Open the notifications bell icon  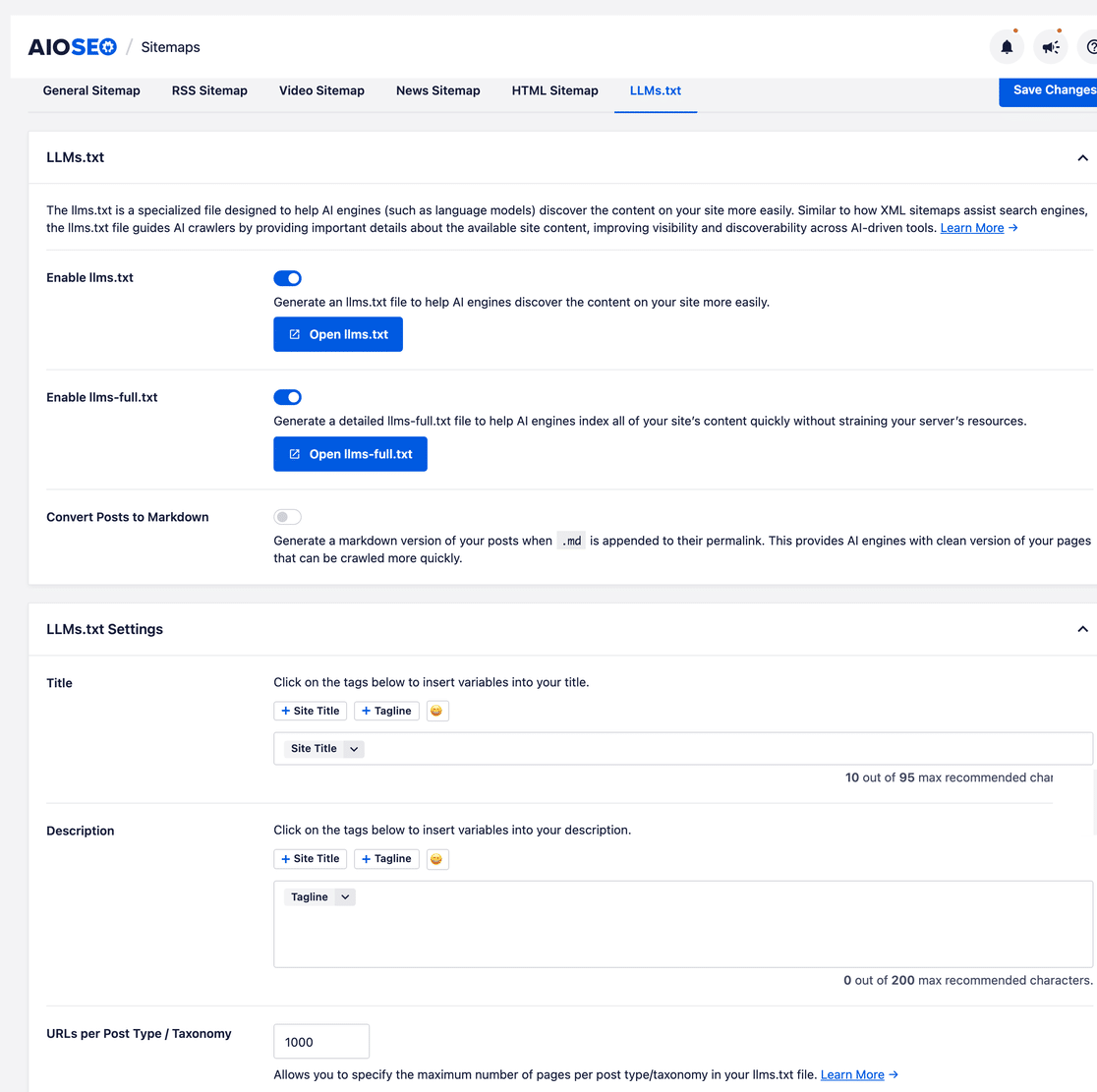tap(1006, 47)
